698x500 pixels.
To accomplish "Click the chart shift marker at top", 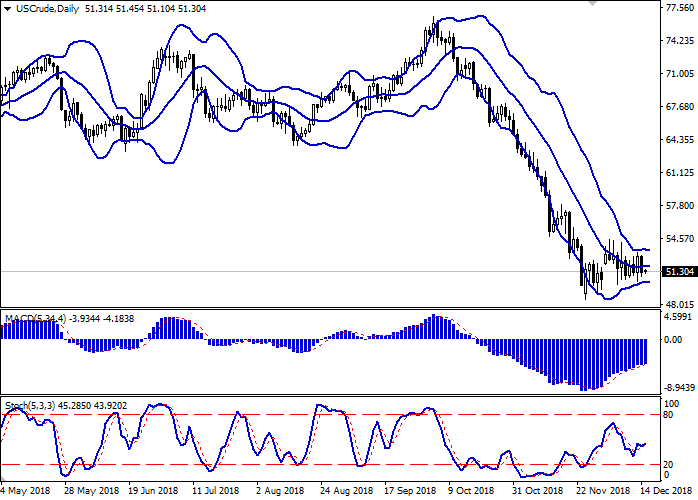I will (596, 5).
